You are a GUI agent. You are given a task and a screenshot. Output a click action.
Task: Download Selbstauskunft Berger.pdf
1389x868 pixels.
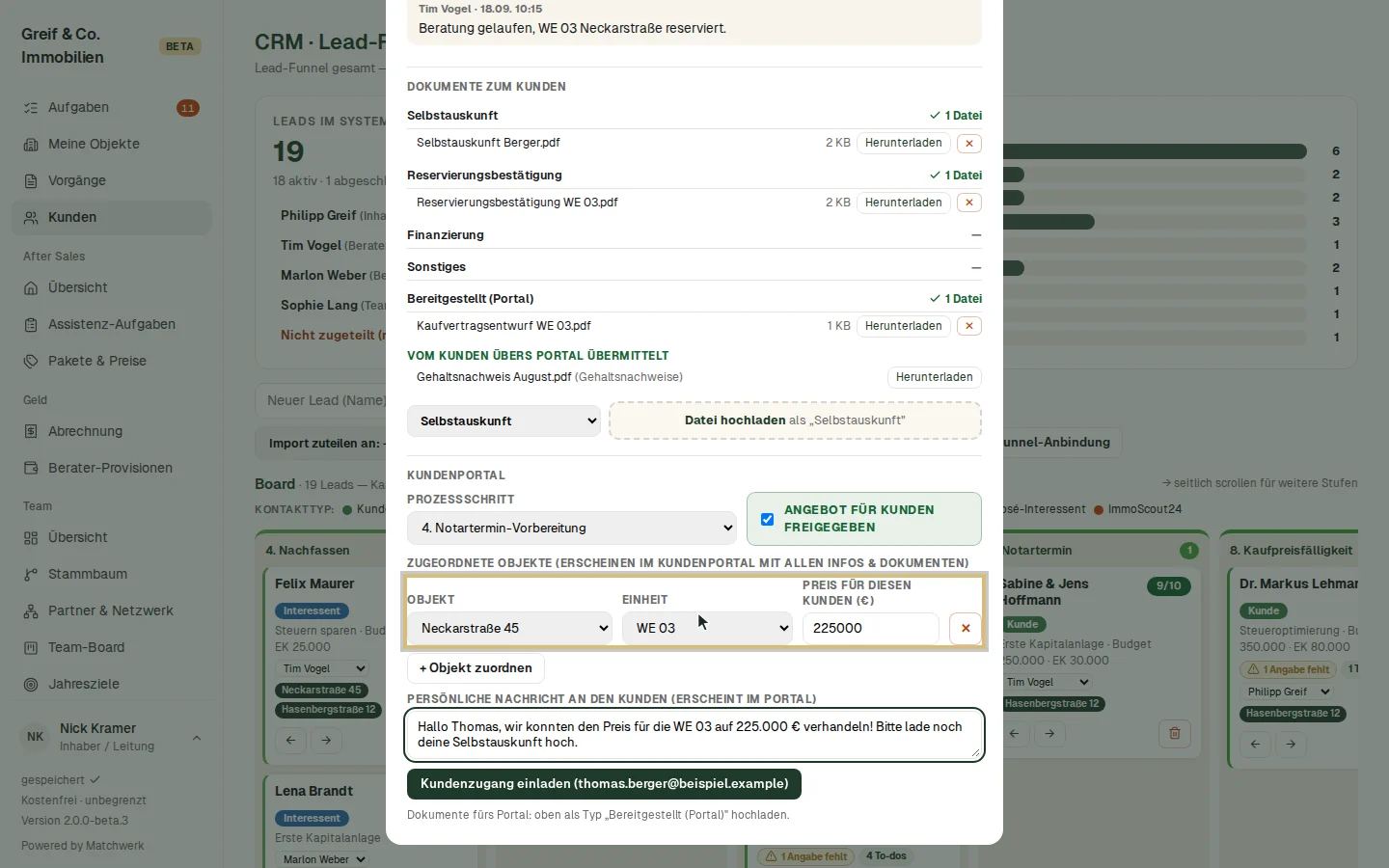coord(903,143)
